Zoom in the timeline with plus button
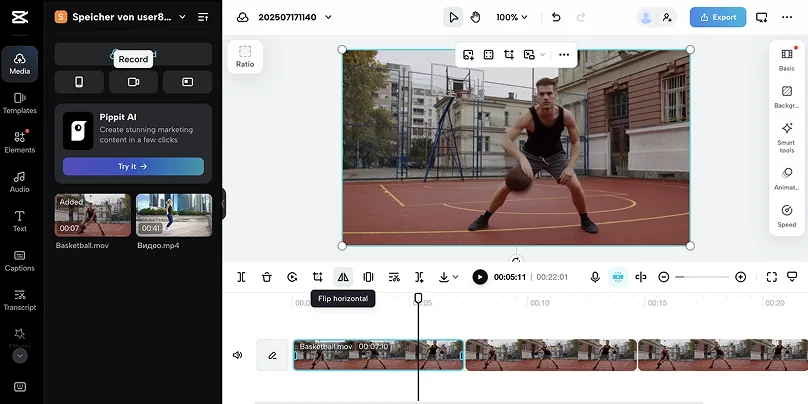The height and width of the screenshot is (404, 808). point(740,277)
